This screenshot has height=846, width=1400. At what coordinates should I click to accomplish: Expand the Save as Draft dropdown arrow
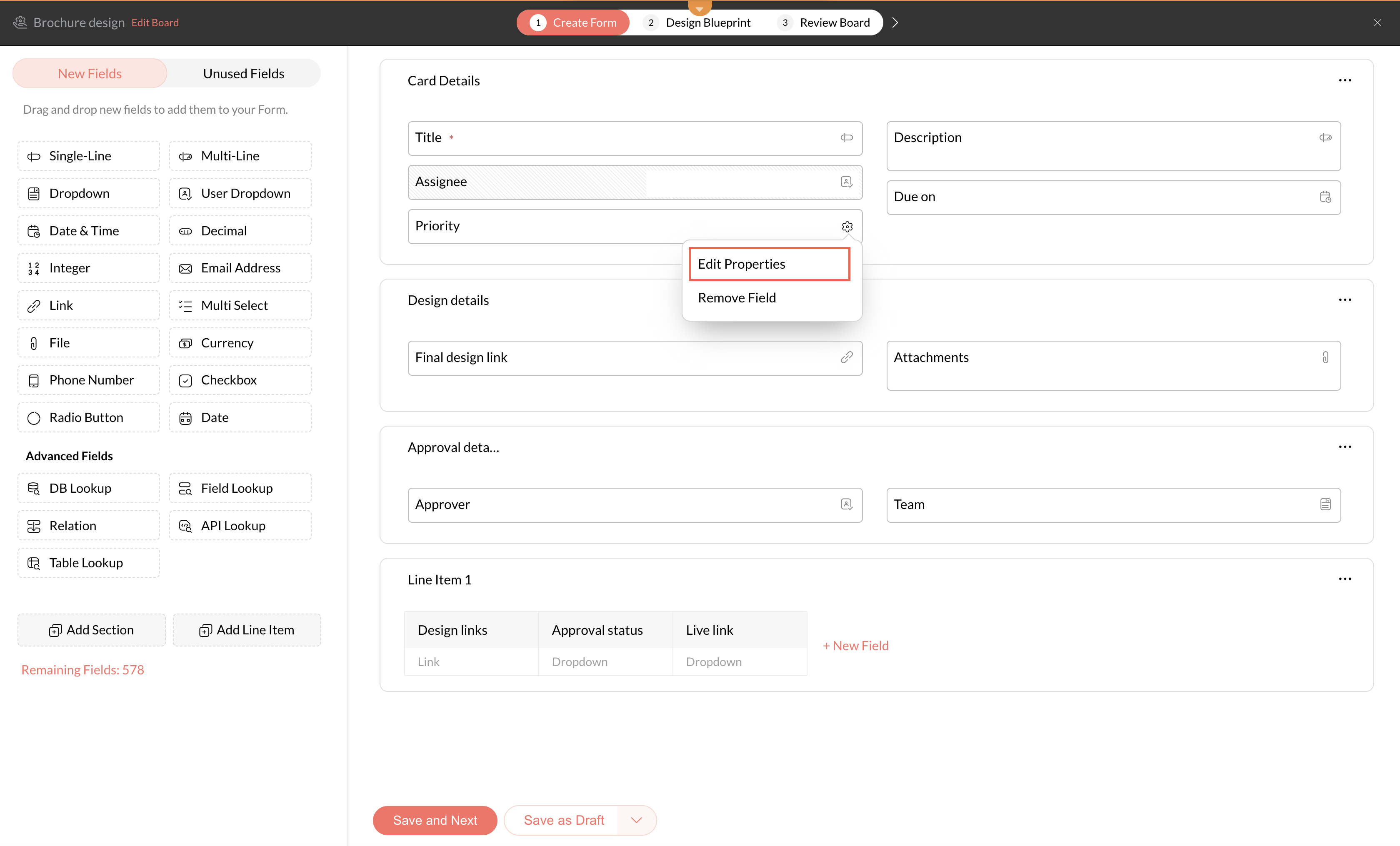(x=636, y=820)
